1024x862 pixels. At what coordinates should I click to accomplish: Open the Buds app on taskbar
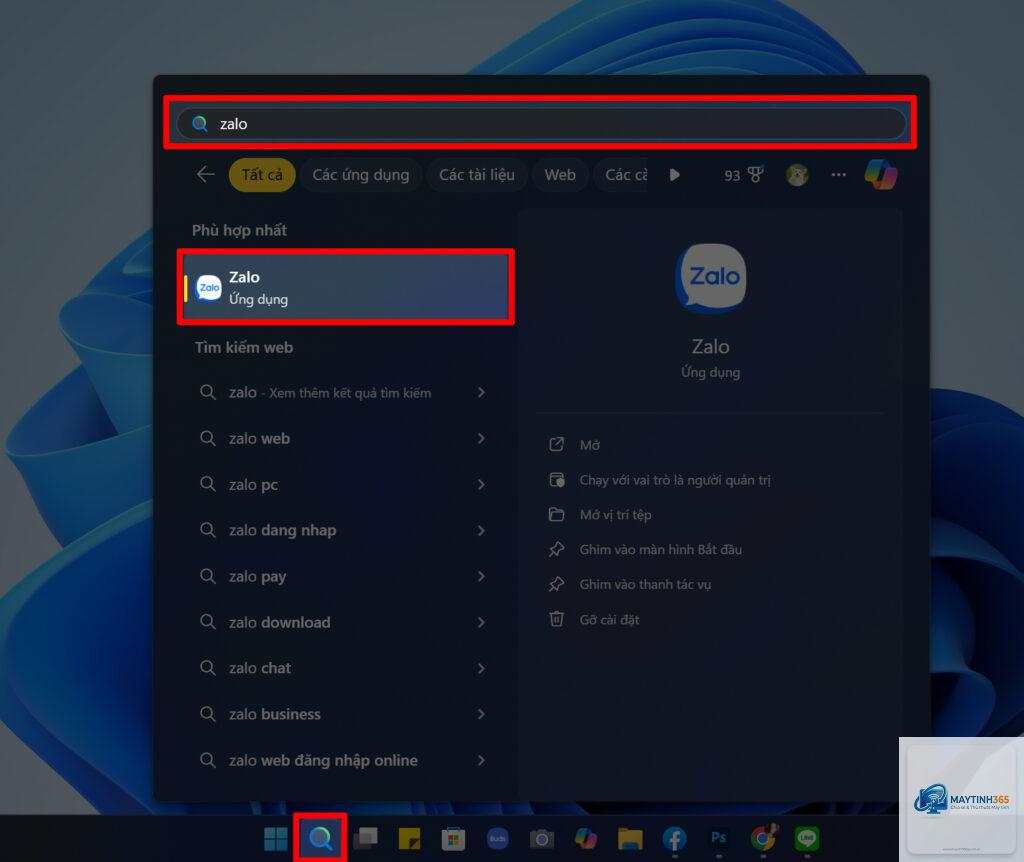click(498, 838)
